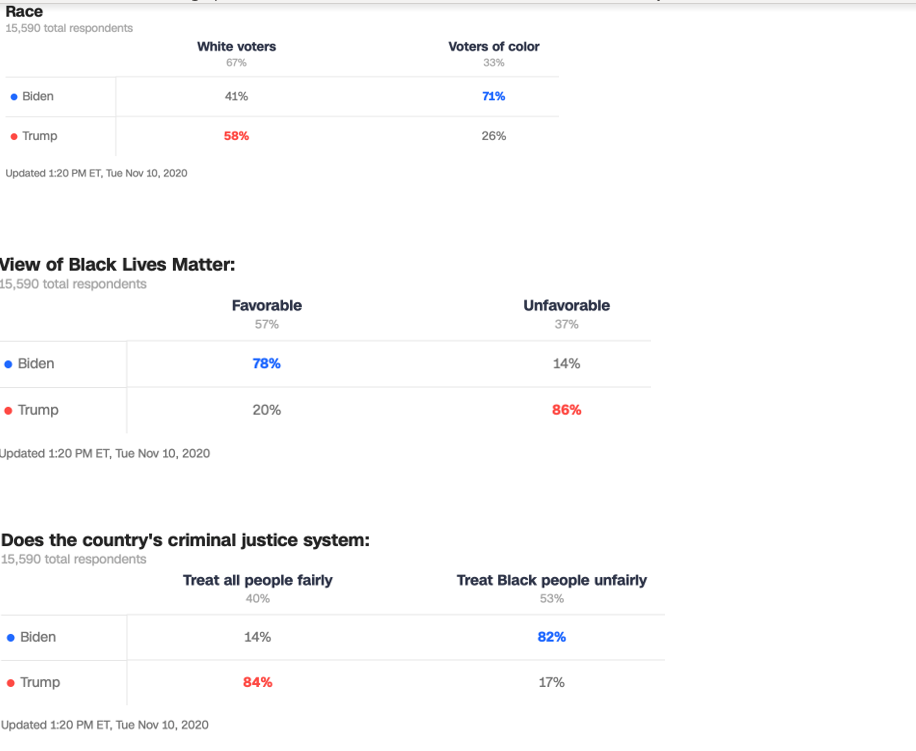Image resolution: width=916 pixels, height=751 pixels.
Task: Click Biden's 82% Treat Black people unfairly value
Action: coord(552,638)
